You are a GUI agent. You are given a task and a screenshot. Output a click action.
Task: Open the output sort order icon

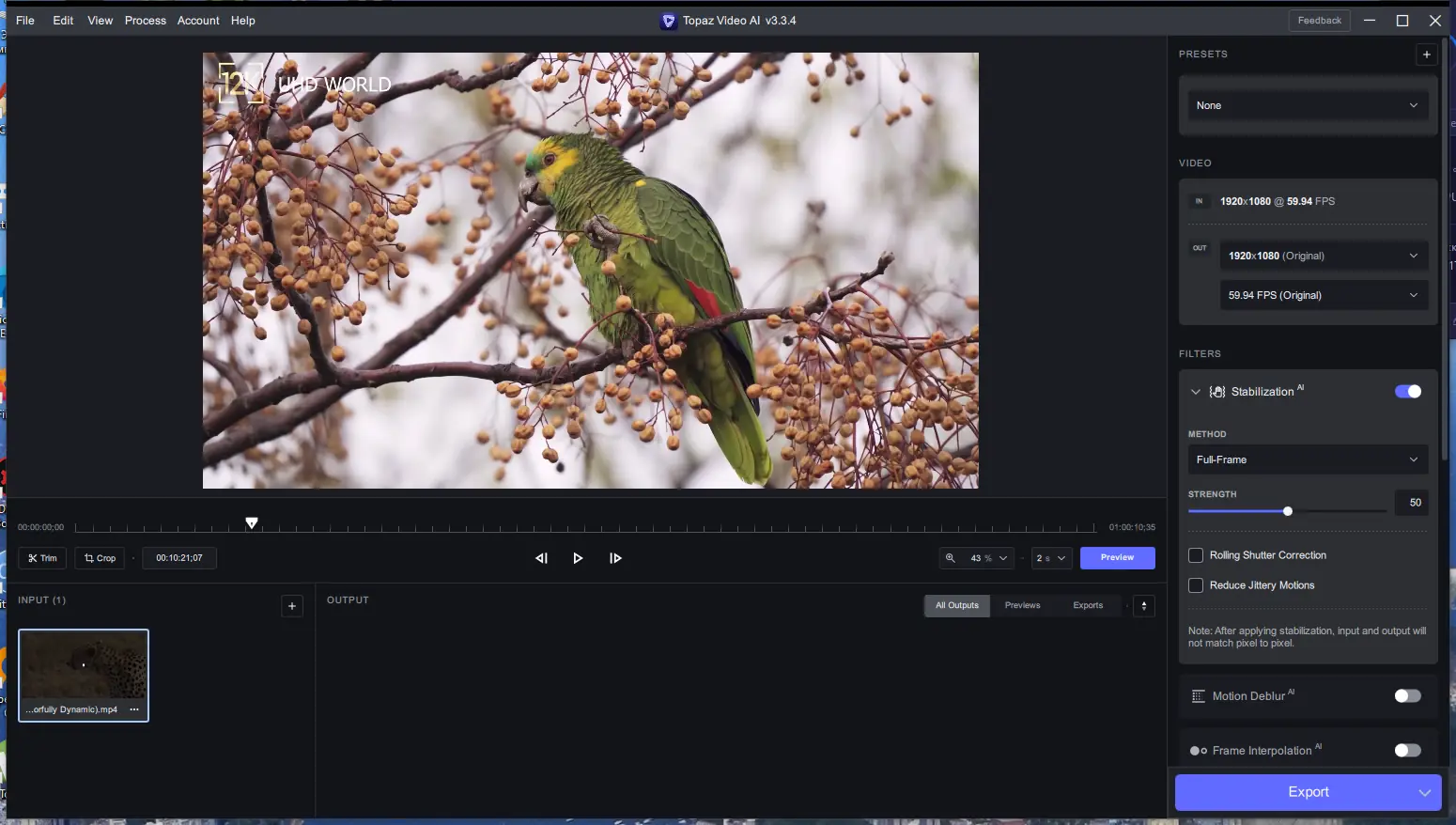point(1144,605)
